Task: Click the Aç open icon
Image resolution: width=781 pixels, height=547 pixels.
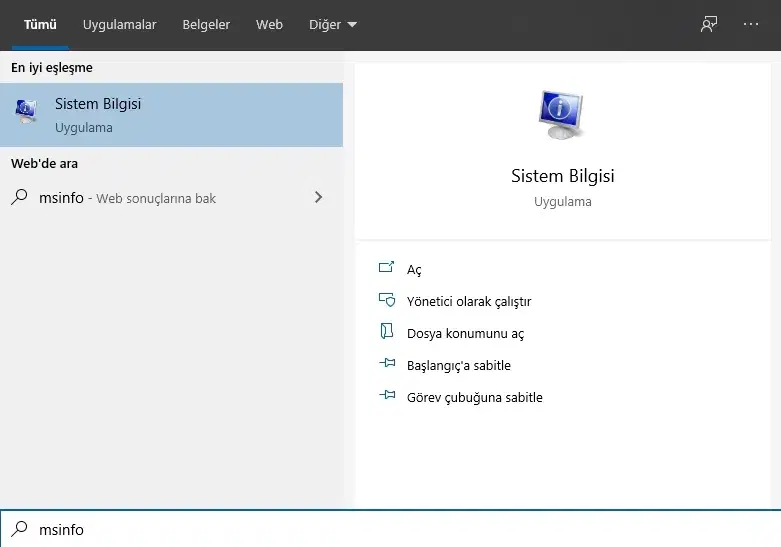Action: pos(387,268)
